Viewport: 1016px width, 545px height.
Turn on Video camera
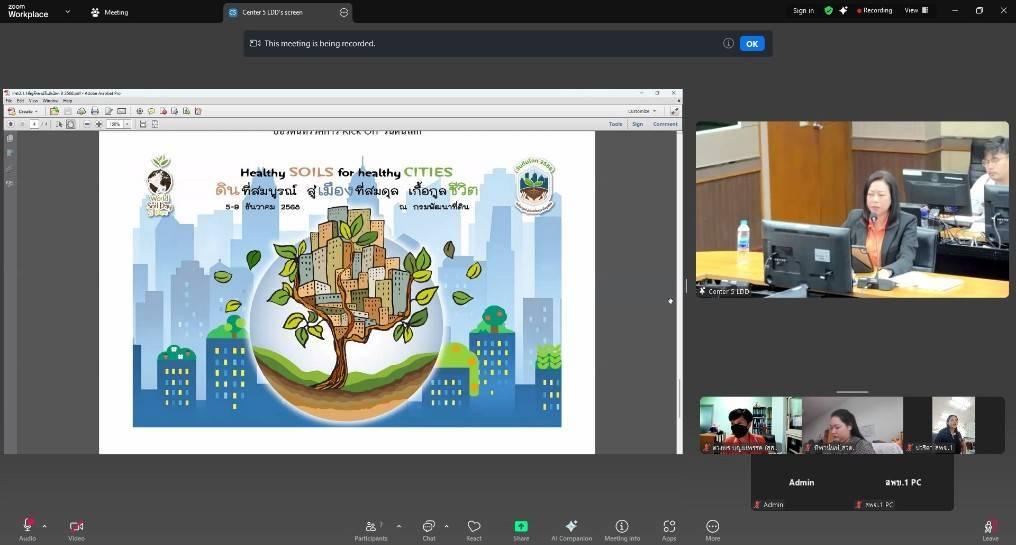coord(76,526)
